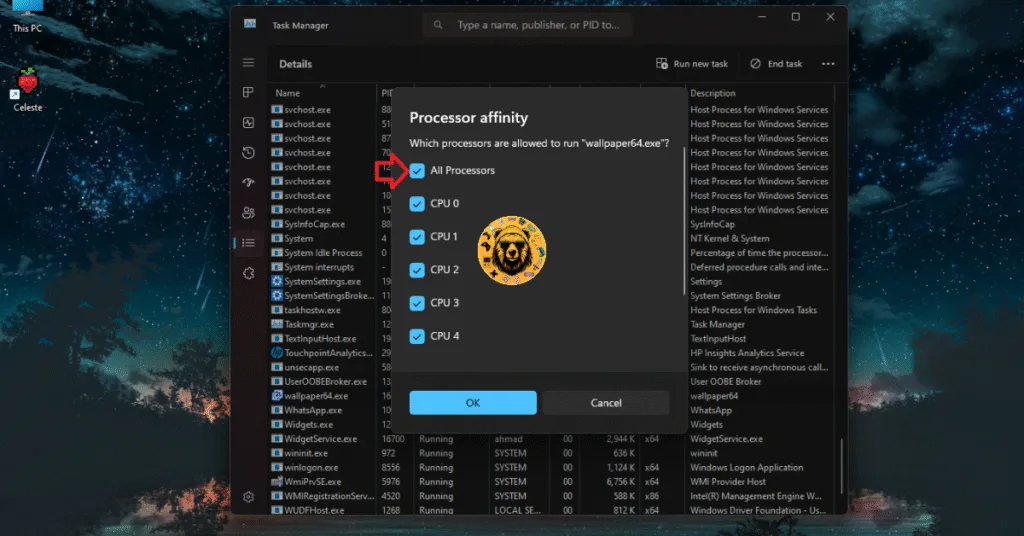Toggle the CPU 1 checkbox

pos(417,237)
